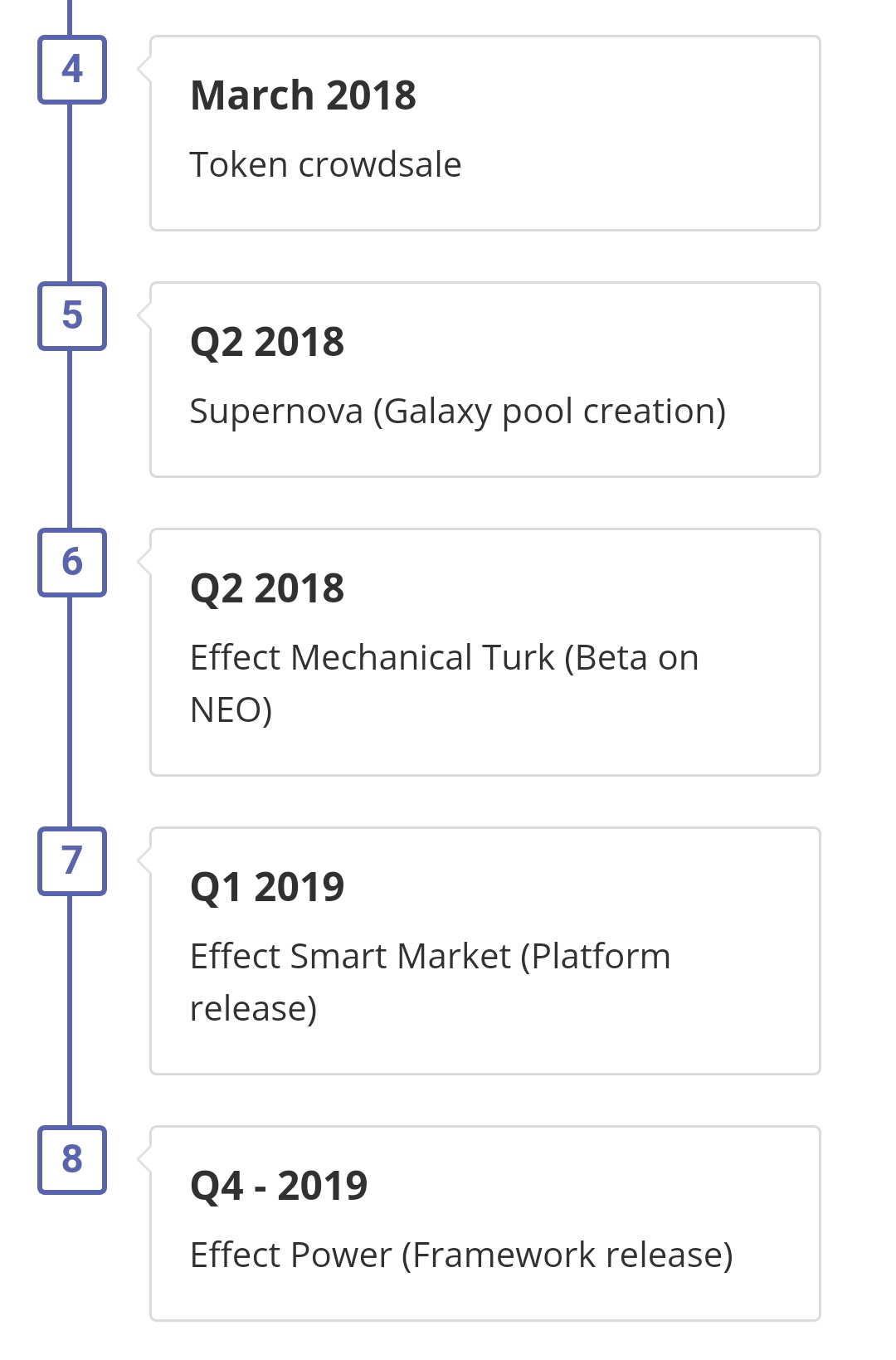Select timeline marker number 7
Viewport: 896px width, 1360px height.
pos(72,861)
